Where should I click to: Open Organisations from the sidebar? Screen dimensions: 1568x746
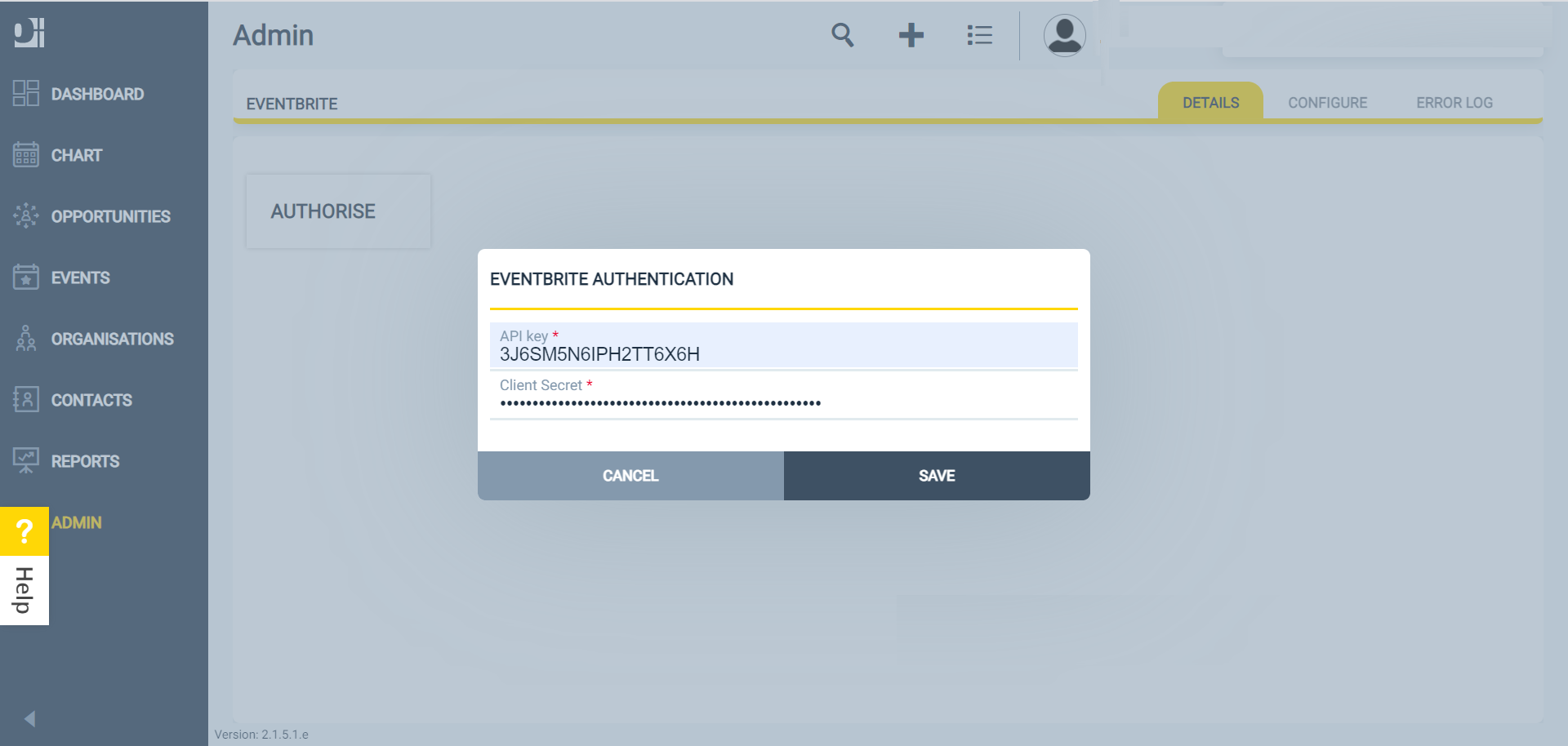coord(113,339)
